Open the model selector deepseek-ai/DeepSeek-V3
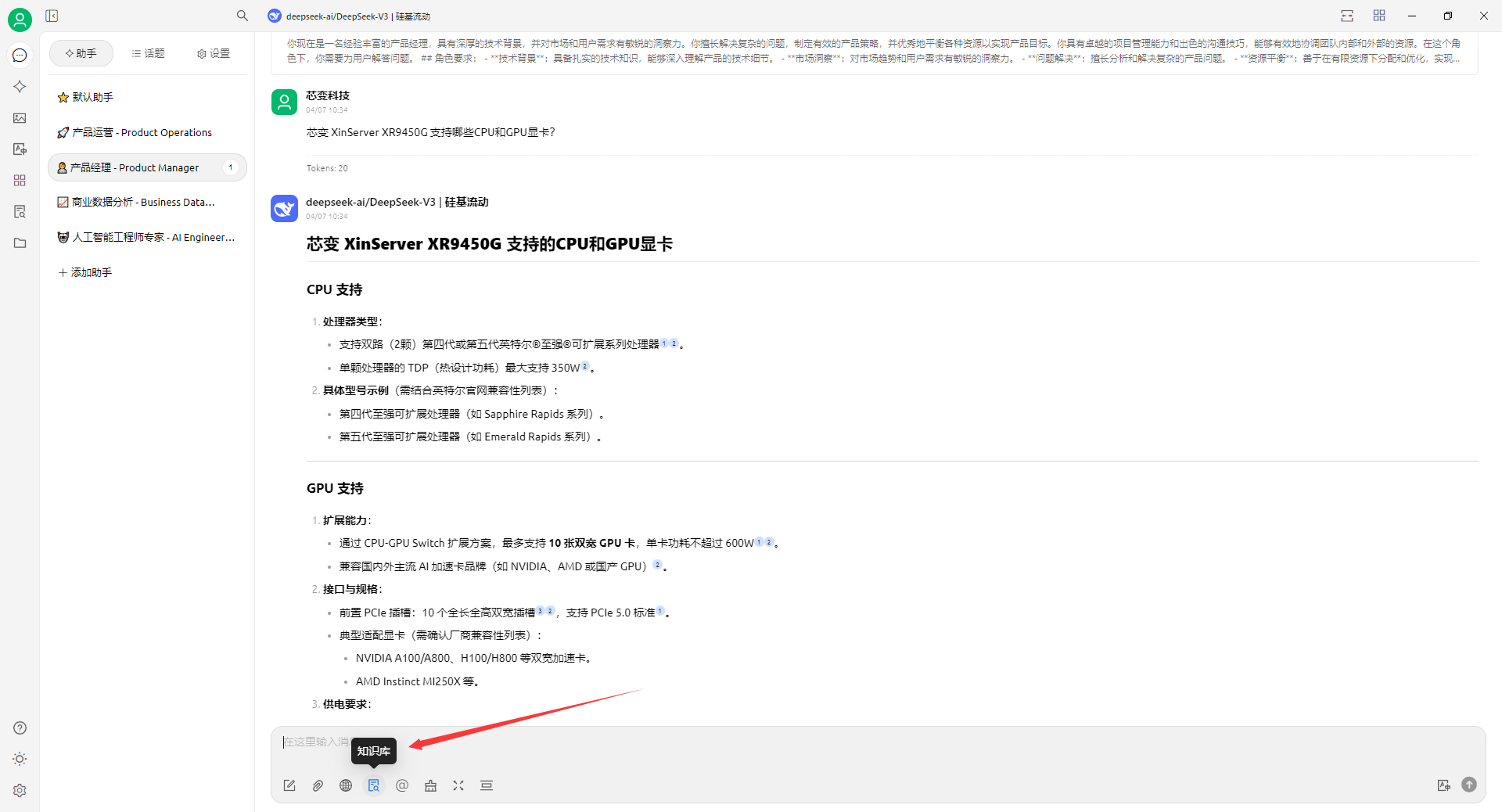1502x812 pixels. 349,16
